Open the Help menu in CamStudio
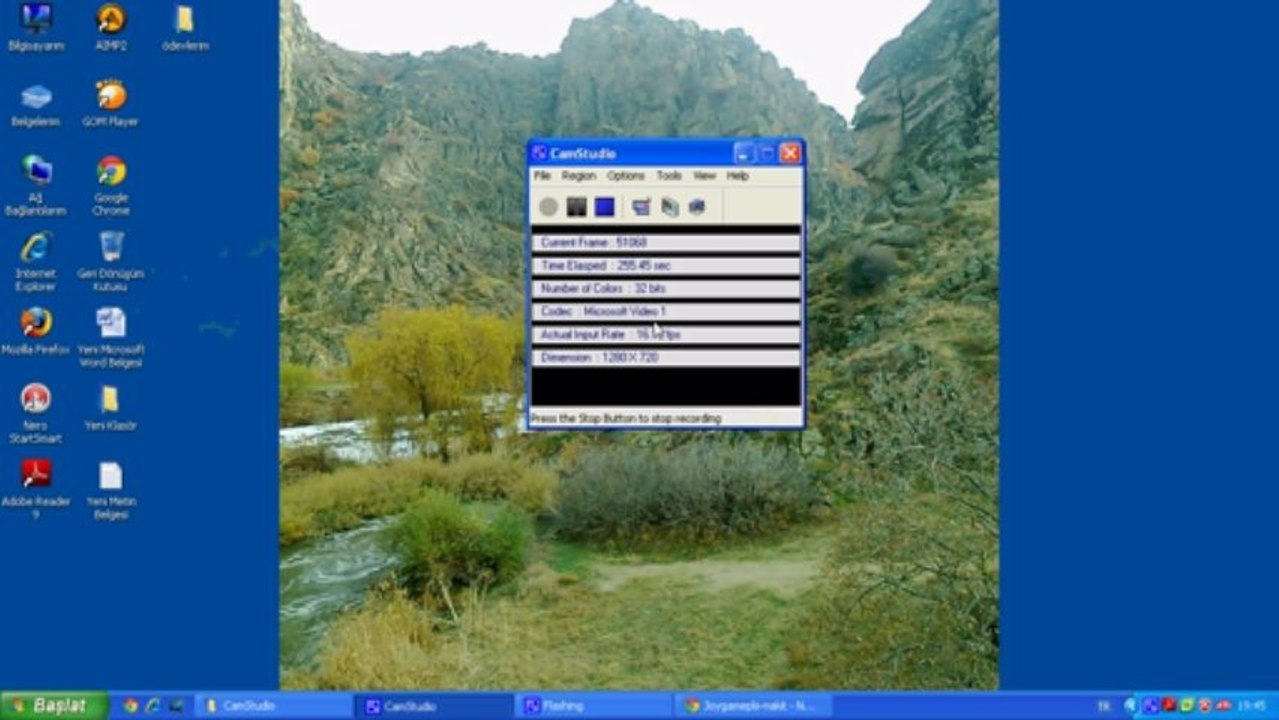Screen dimensions: 1279x720 point(737,175)
